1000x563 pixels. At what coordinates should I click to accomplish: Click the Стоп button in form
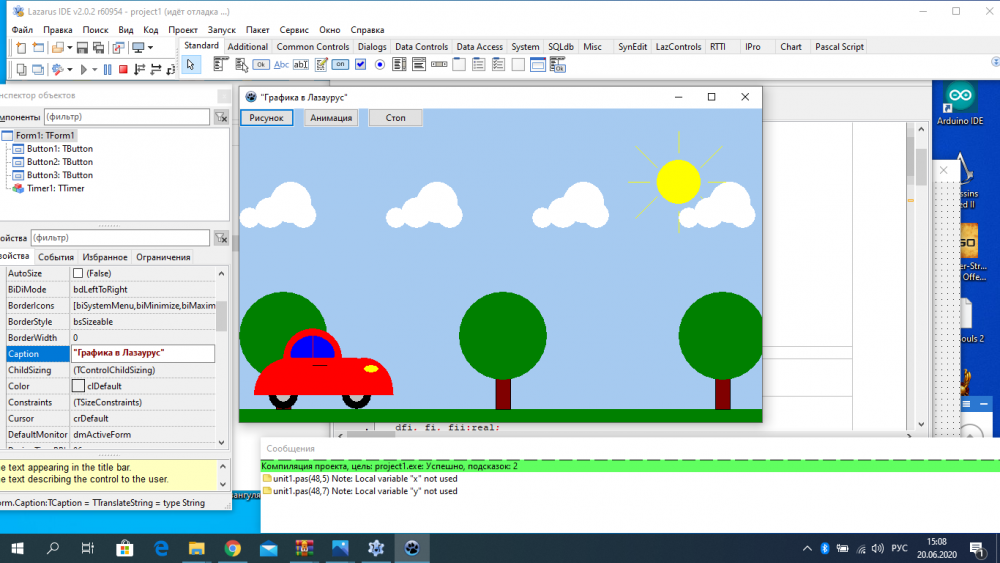(395, 118)
